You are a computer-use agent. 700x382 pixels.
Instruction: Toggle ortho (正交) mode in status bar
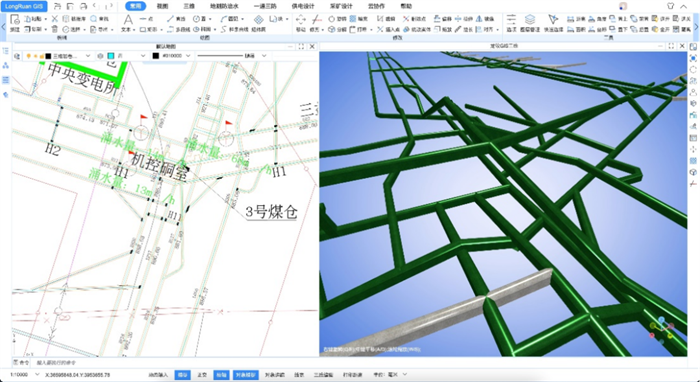202,375
